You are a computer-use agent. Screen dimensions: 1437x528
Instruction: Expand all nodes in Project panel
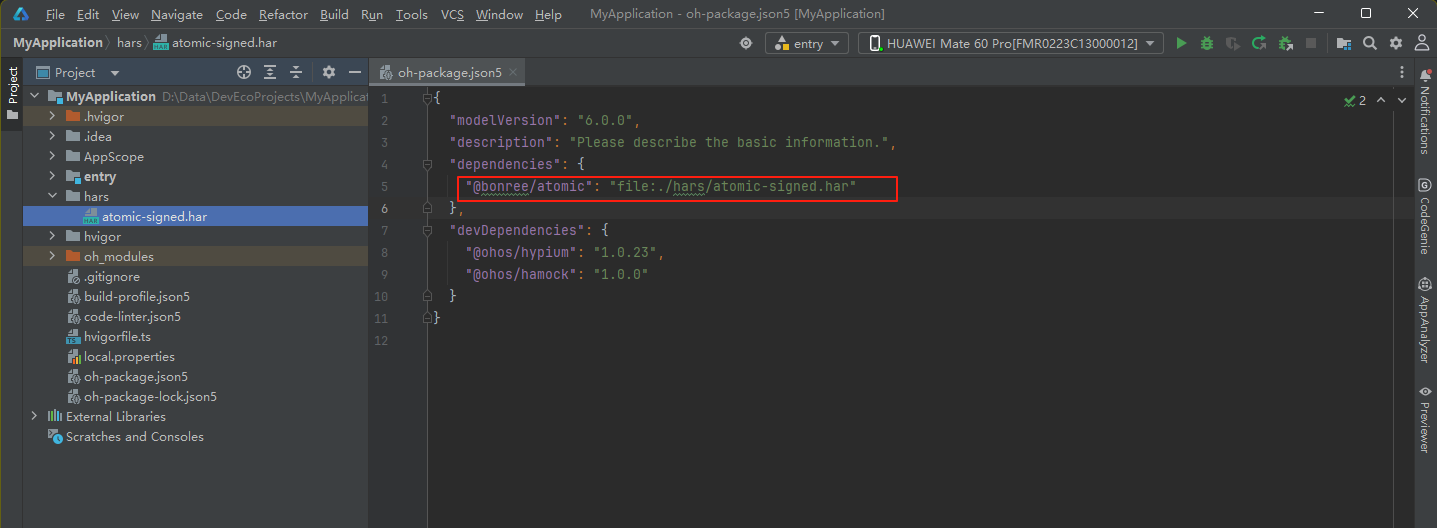pyautogui.click(x=270, y=72)
